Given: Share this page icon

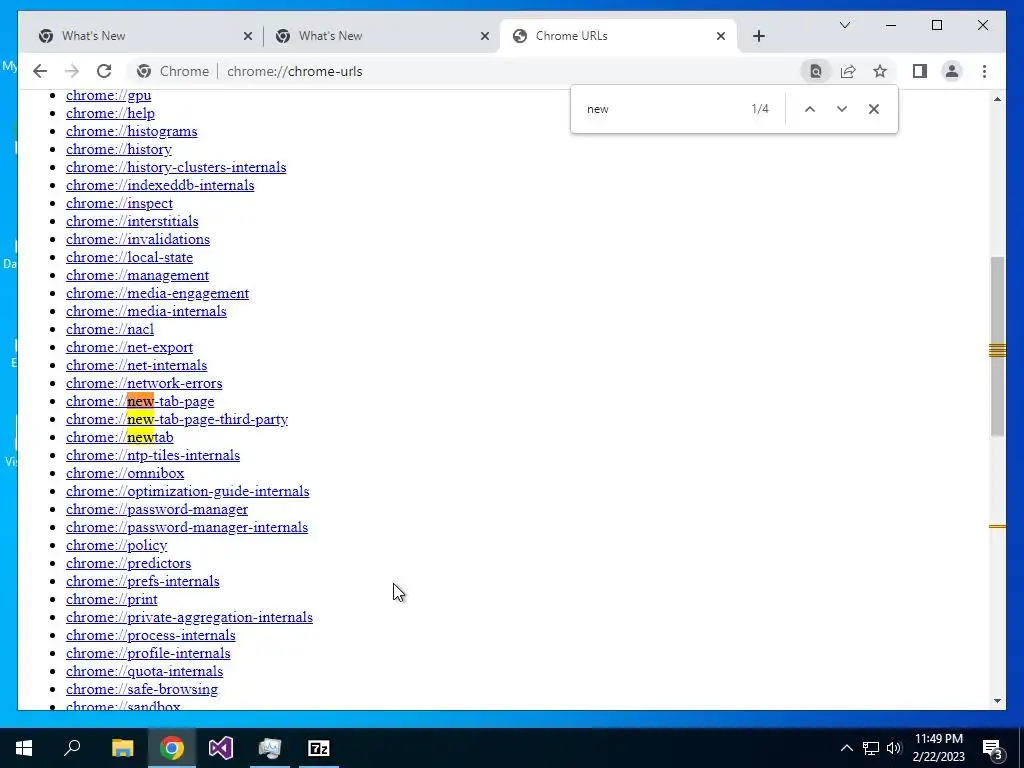Looking at the screenshot, I should tap(848, 71).
